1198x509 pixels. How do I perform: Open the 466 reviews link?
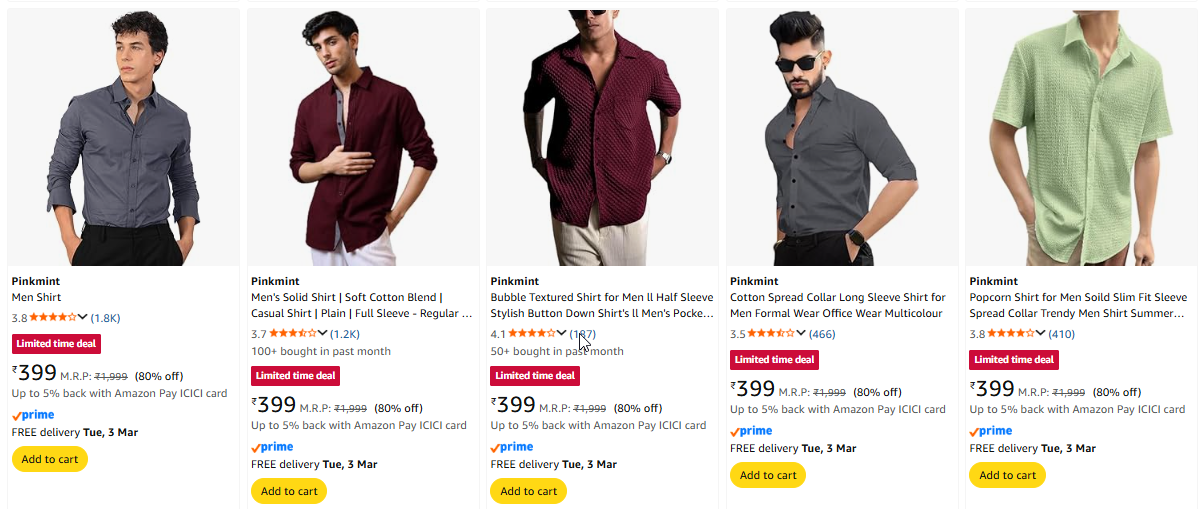(x=822, y=334)
